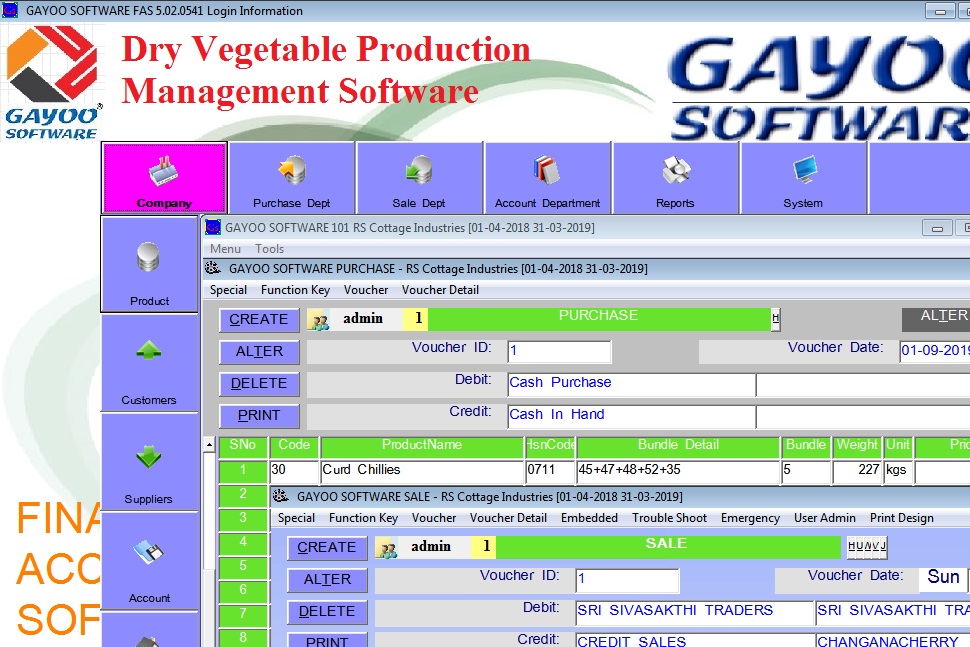
Task: Open Voucher Detail menu in Purchase window
Action: point(440,289)
